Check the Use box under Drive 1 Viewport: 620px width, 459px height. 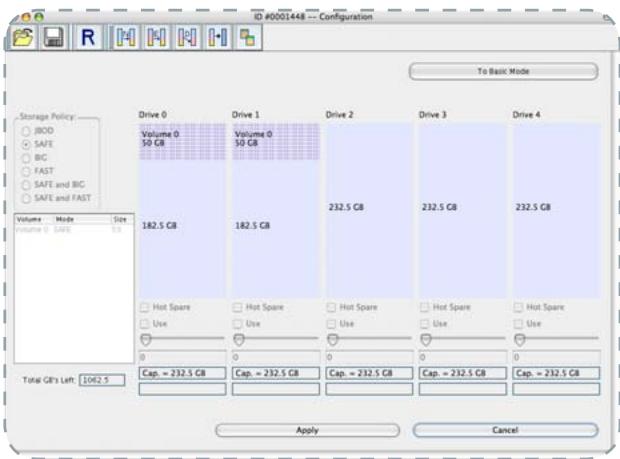coord(237,324)
